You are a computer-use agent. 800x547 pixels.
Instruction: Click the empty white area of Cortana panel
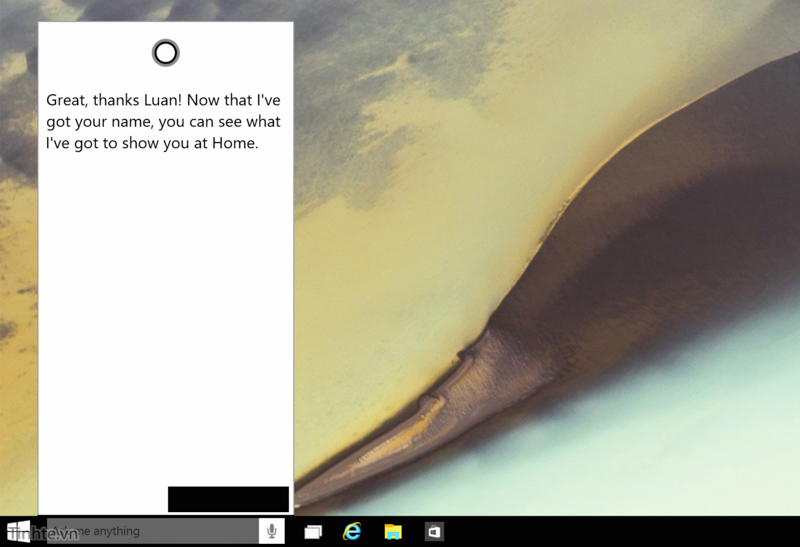tap(165, 320)
